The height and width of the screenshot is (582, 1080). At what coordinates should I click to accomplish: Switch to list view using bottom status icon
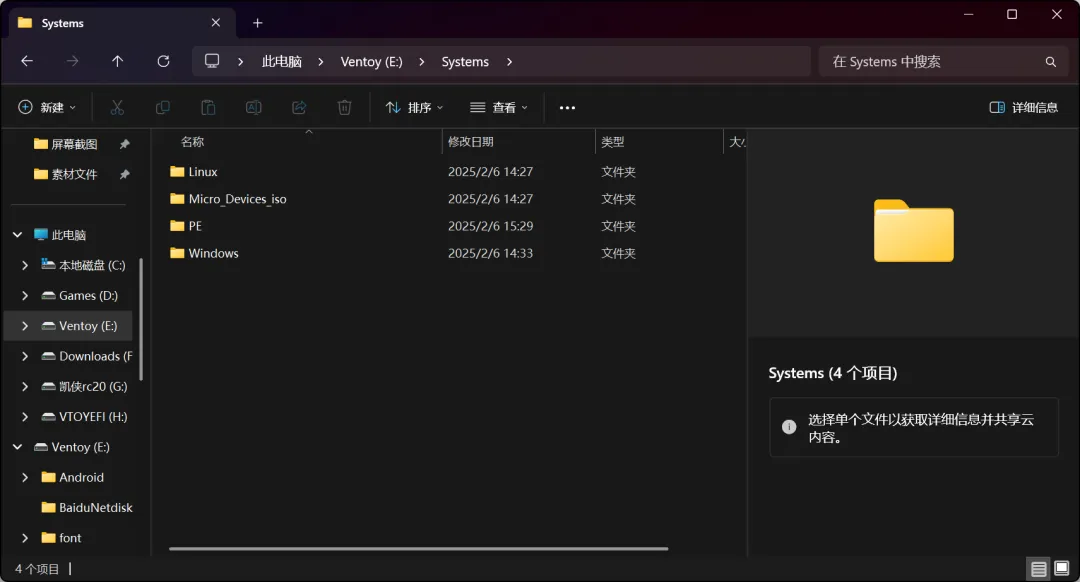1038,568
